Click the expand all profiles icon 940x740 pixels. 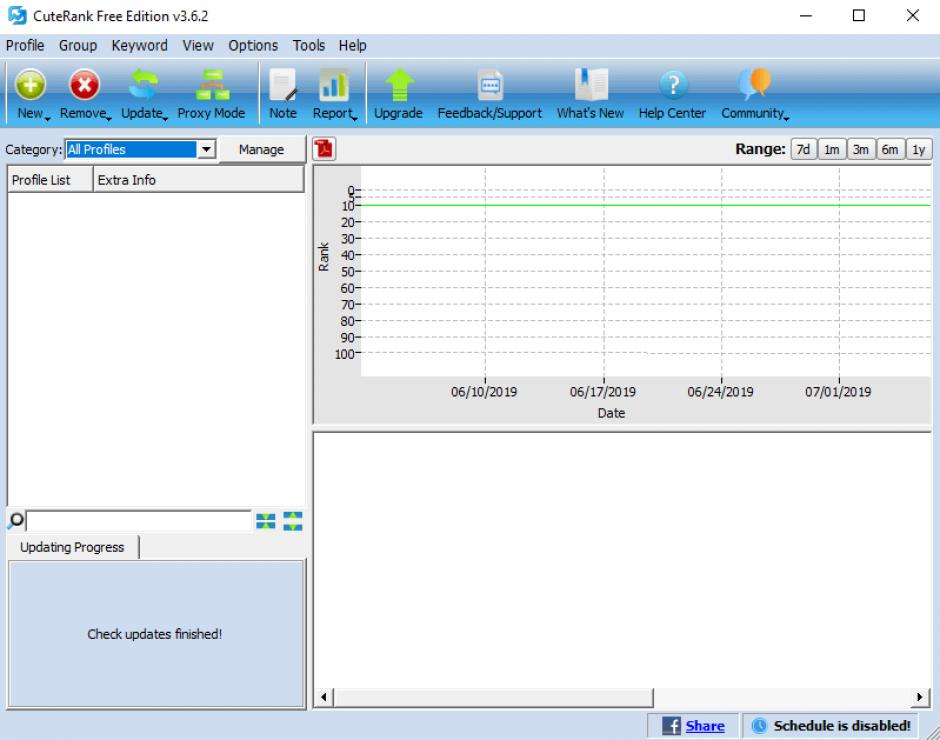pyautogui.click(x=293, y=521)
